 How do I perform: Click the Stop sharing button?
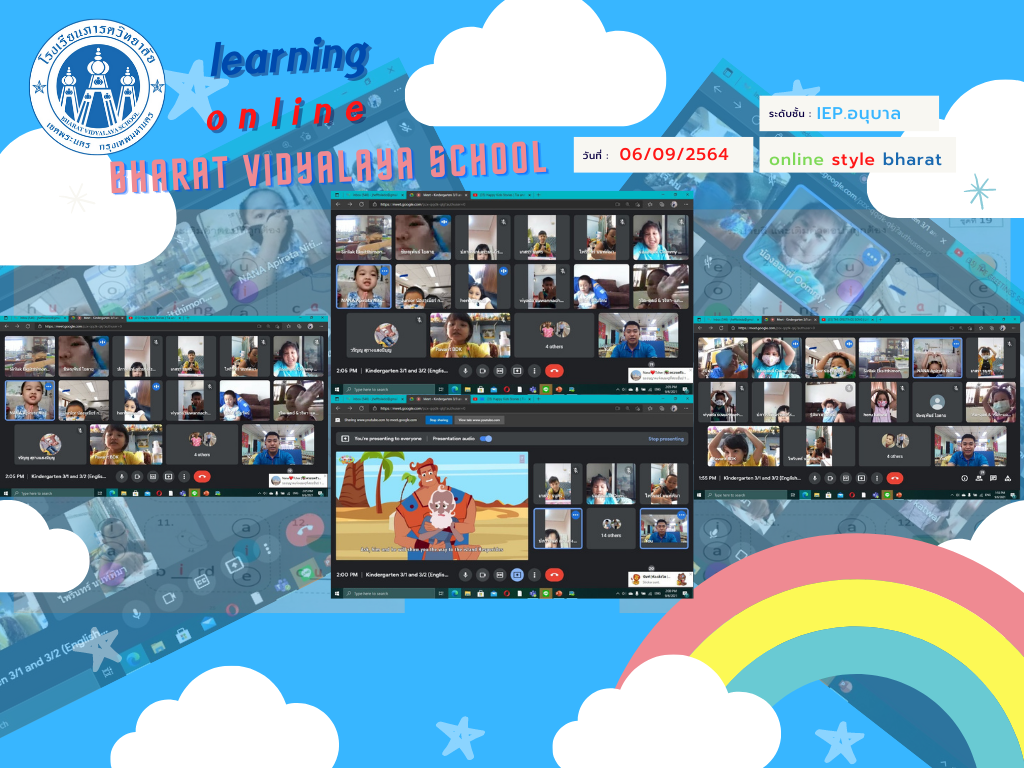click(x=439, y=420)
